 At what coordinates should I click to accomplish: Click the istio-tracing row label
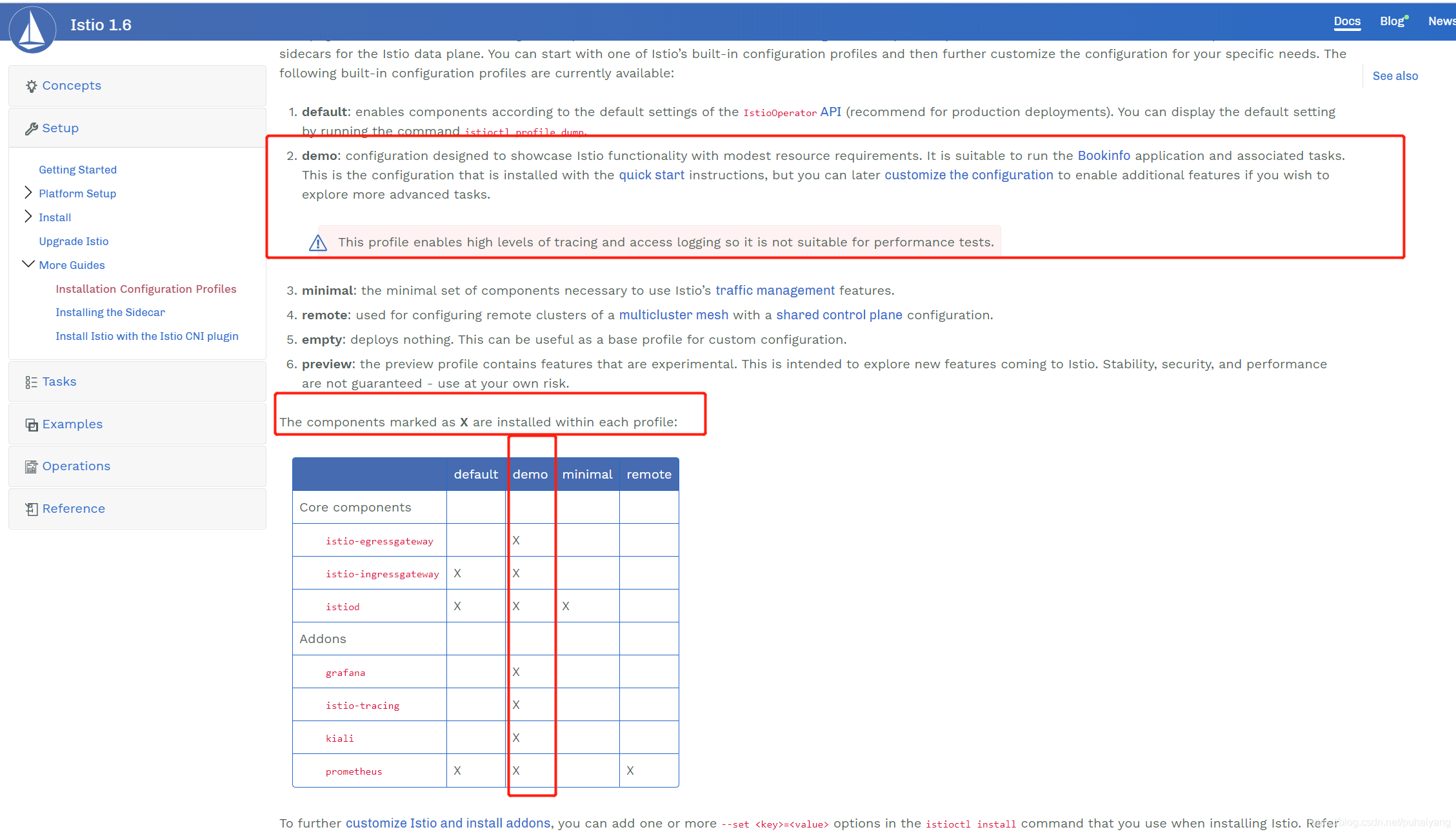click(363, 706)
